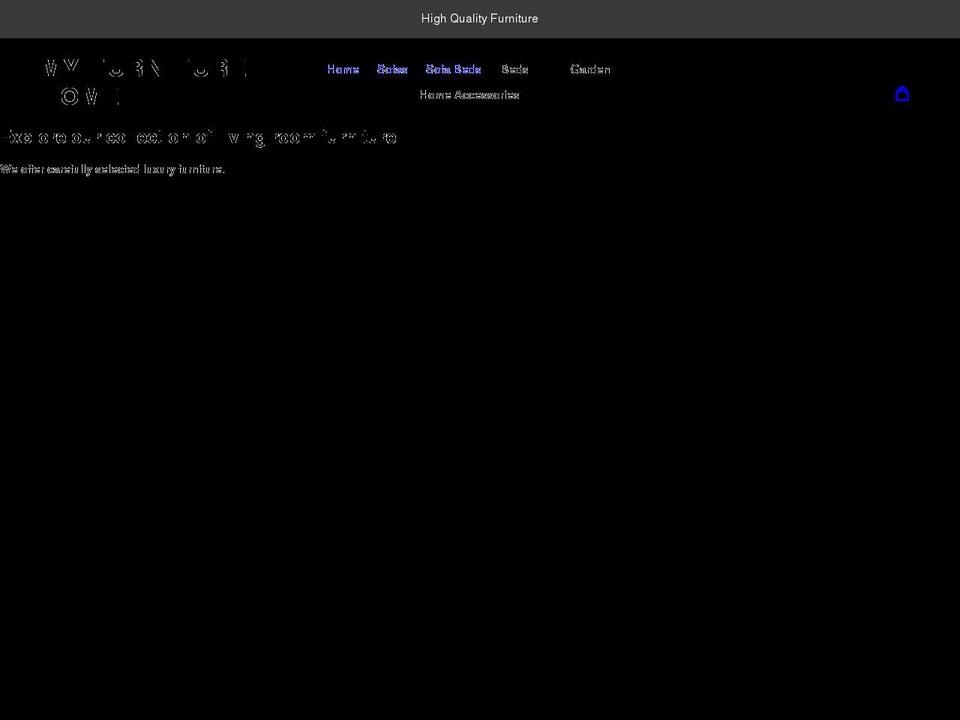Choose Beds from the top menu
960x720 pixels.
coord(515,69)
